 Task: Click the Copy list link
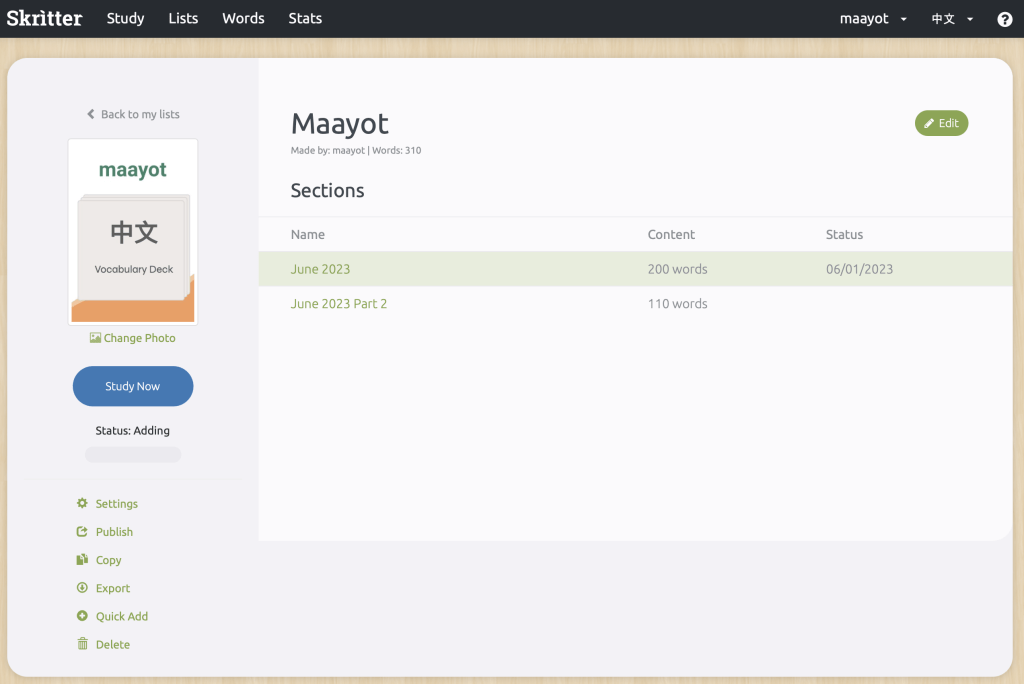click(x=108, y=560)
